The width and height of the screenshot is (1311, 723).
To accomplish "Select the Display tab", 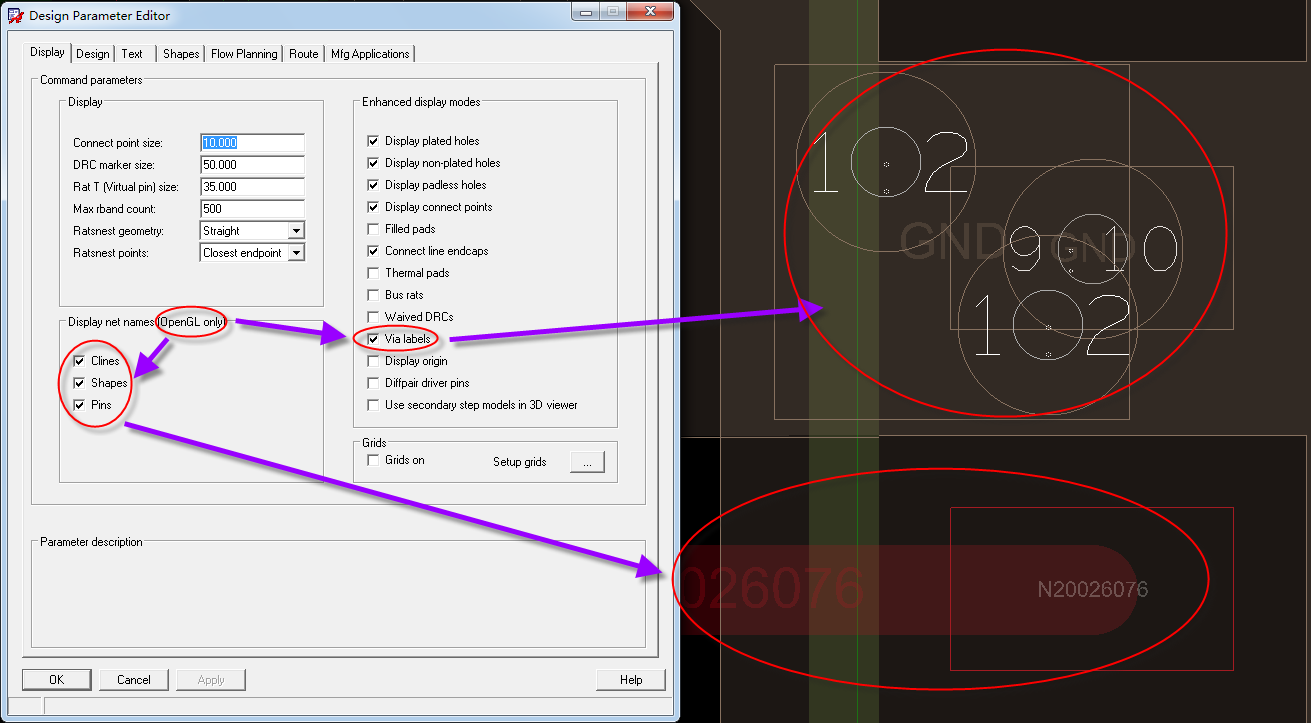I will [x=47, y=52].
